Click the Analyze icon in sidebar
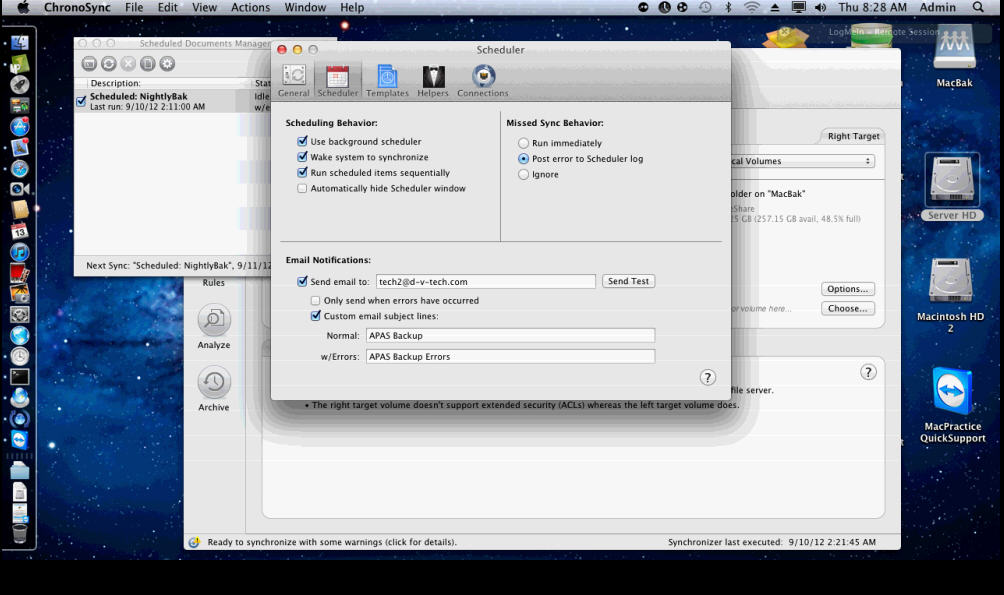1004x595 pixels. [214, 322]
